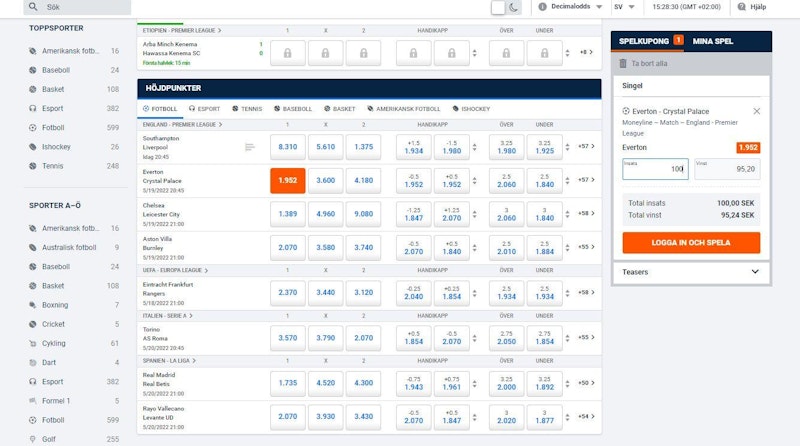Adjust handicap stepper for Southampton–Liverpool row

[x=474, y=147]
